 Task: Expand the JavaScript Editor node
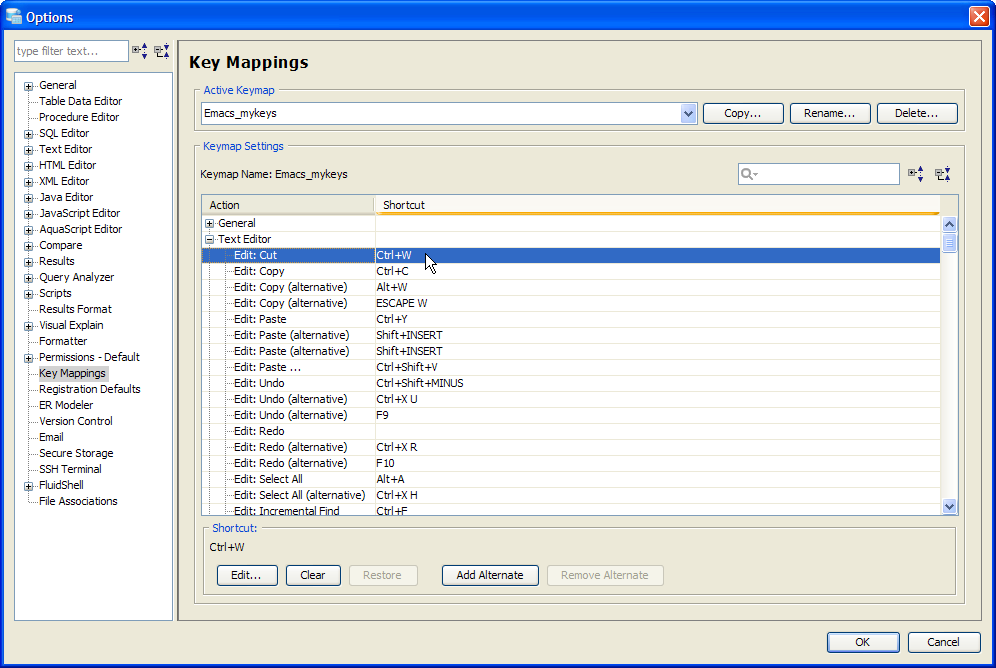(x=29, y=214)
